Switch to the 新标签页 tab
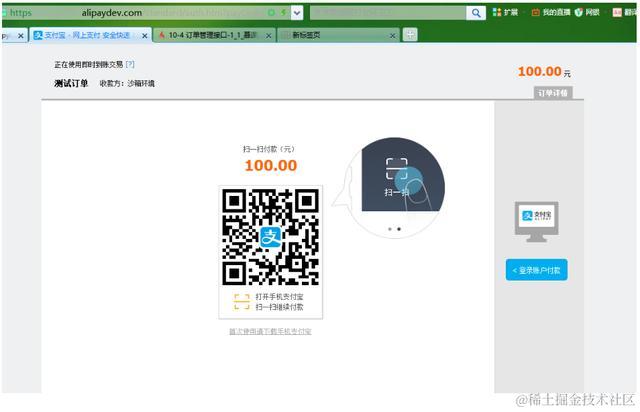640x412 pixels. pos(339,36)
